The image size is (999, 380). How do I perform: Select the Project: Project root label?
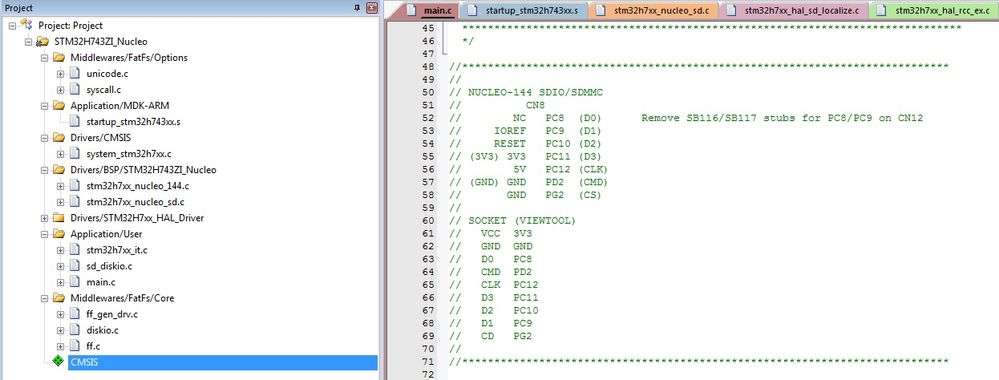(70, 26)
